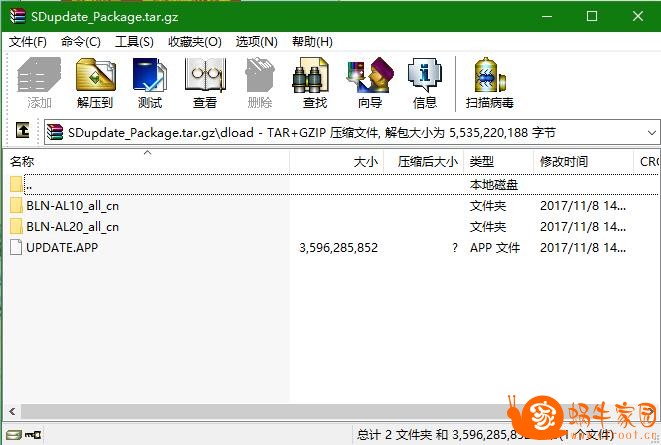Viewport: 661px width, 445px height.
Task: Click the BLN-AL20_all_cn folder icon
Action: click(16, 227)
